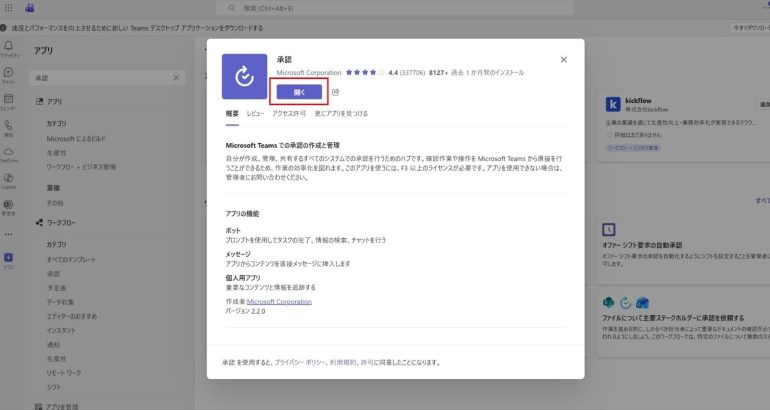
Task: Select the 更にアプリを見つける tab
Action: point(341,114)
